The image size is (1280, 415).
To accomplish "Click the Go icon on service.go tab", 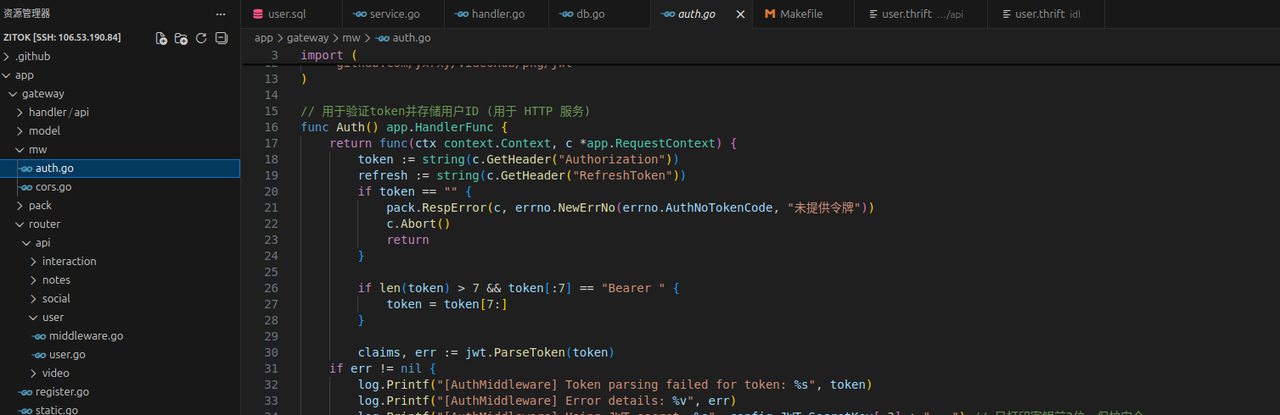I will [360, 14].
